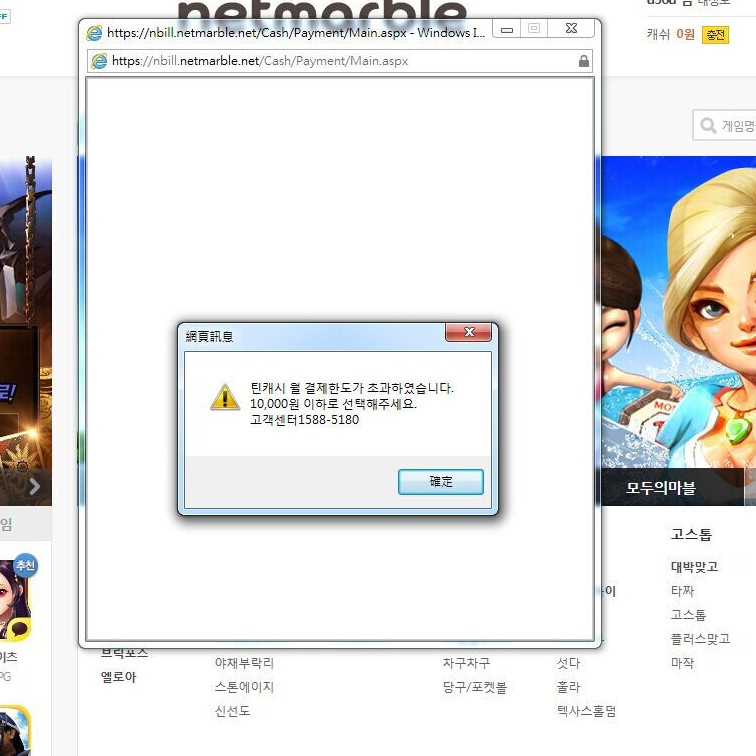Click the IE icon in popup title bar
756x756 pixels.
[94, 33]
